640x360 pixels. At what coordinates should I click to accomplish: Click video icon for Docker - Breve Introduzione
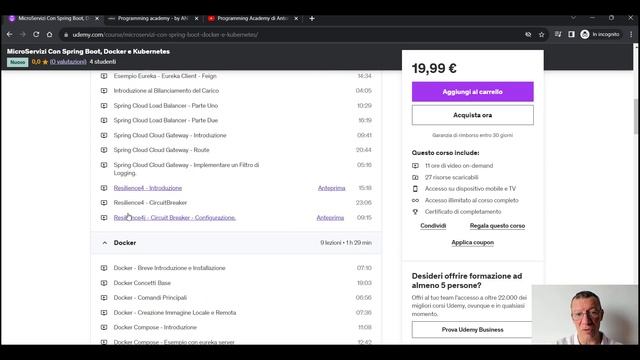tap(104, 268)
